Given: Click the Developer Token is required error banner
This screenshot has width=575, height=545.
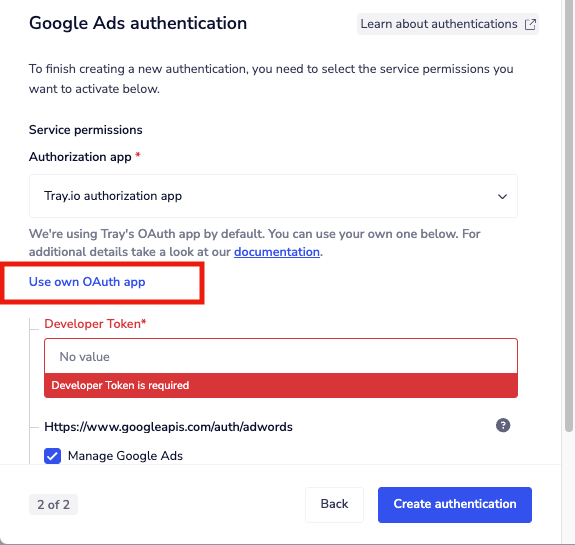Looking at the screenshot, I should [281, 385].
